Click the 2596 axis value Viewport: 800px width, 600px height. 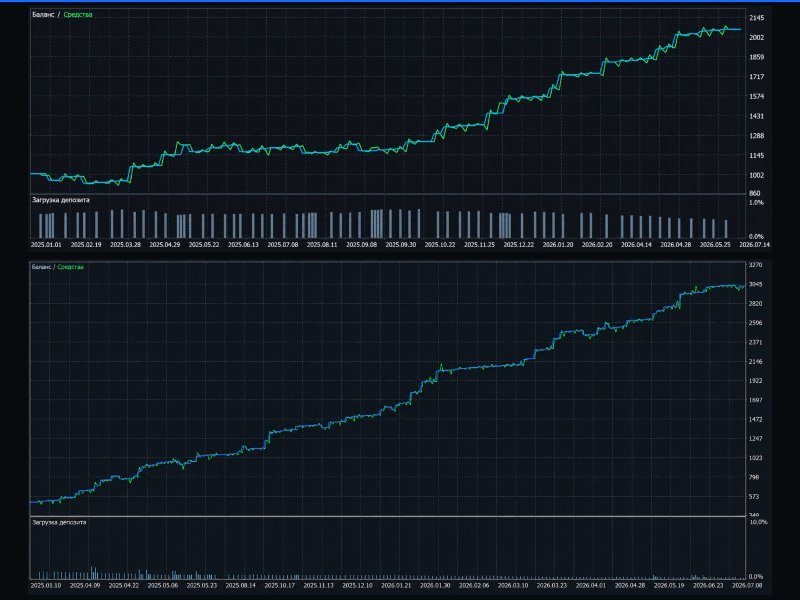[756, 323]
